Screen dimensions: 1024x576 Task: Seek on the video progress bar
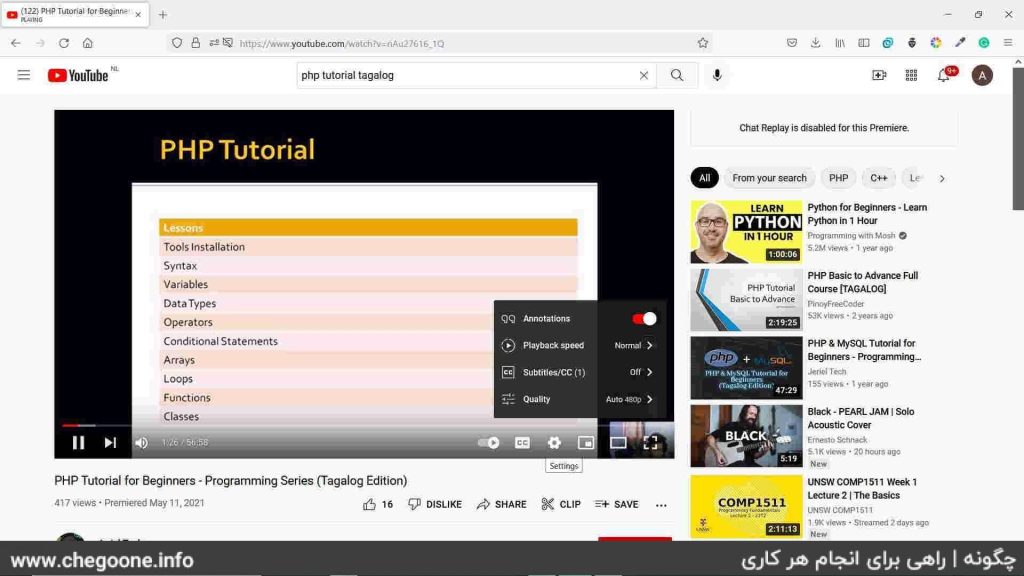click(364, 425)
